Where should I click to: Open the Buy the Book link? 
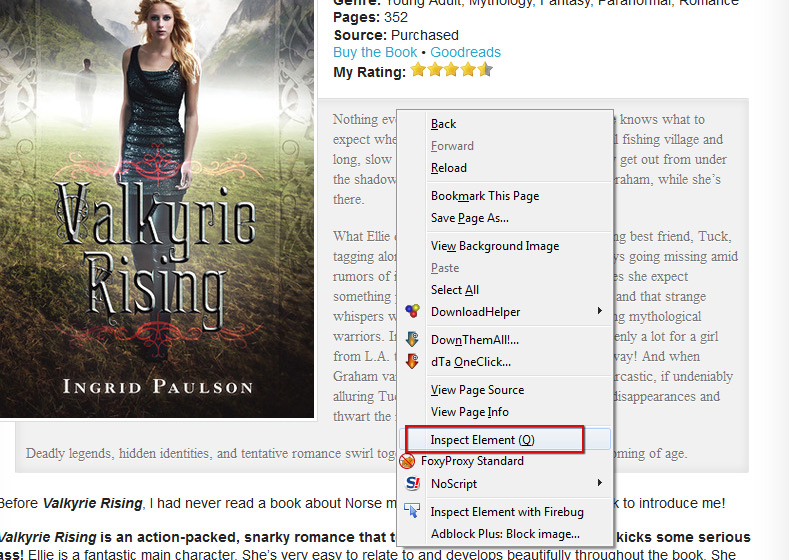click(x=375, y=52)
